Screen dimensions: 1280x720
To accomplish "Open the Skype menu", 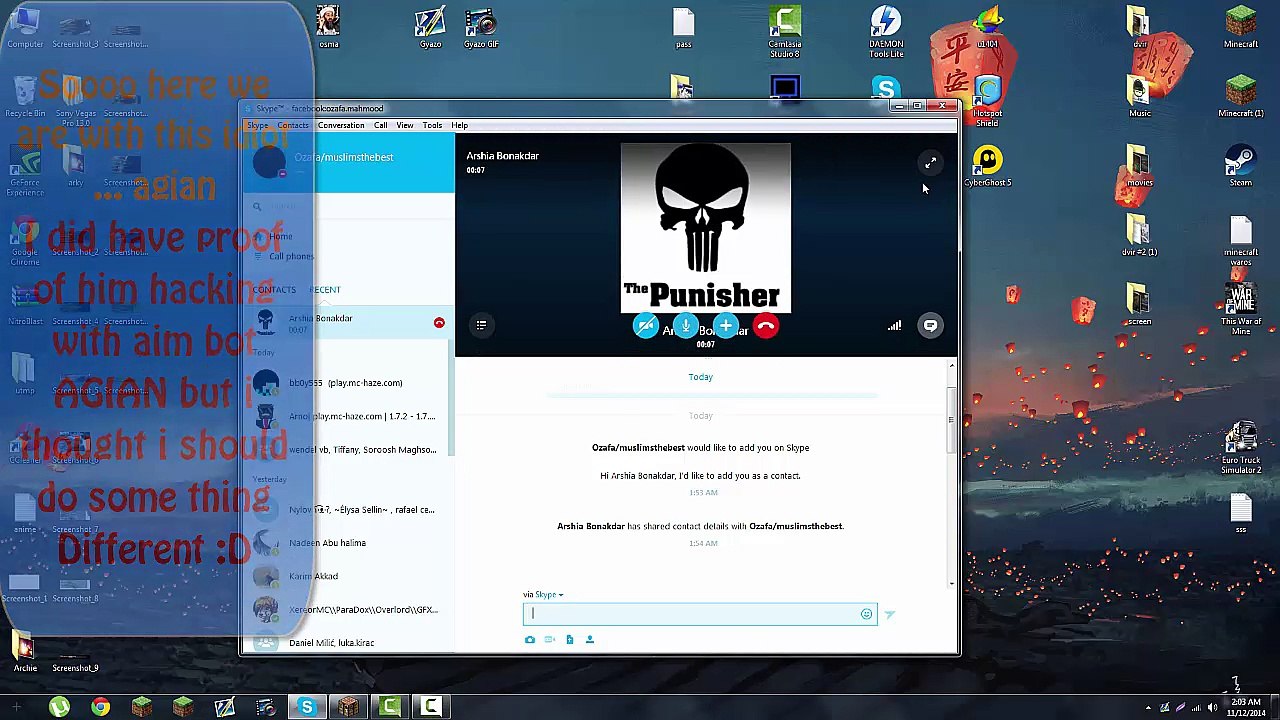I will click(x=258, y=126).
